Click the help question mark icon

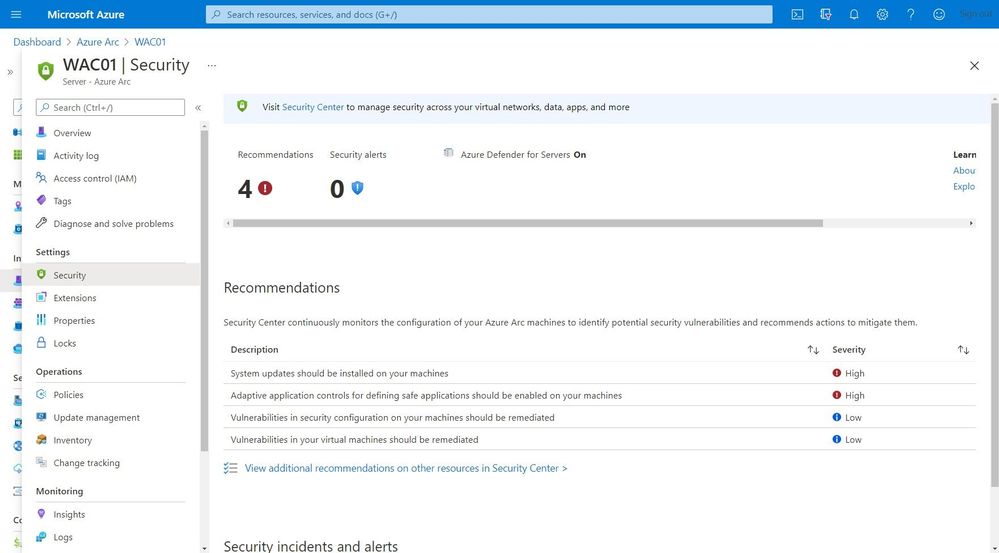click(910, 14)
